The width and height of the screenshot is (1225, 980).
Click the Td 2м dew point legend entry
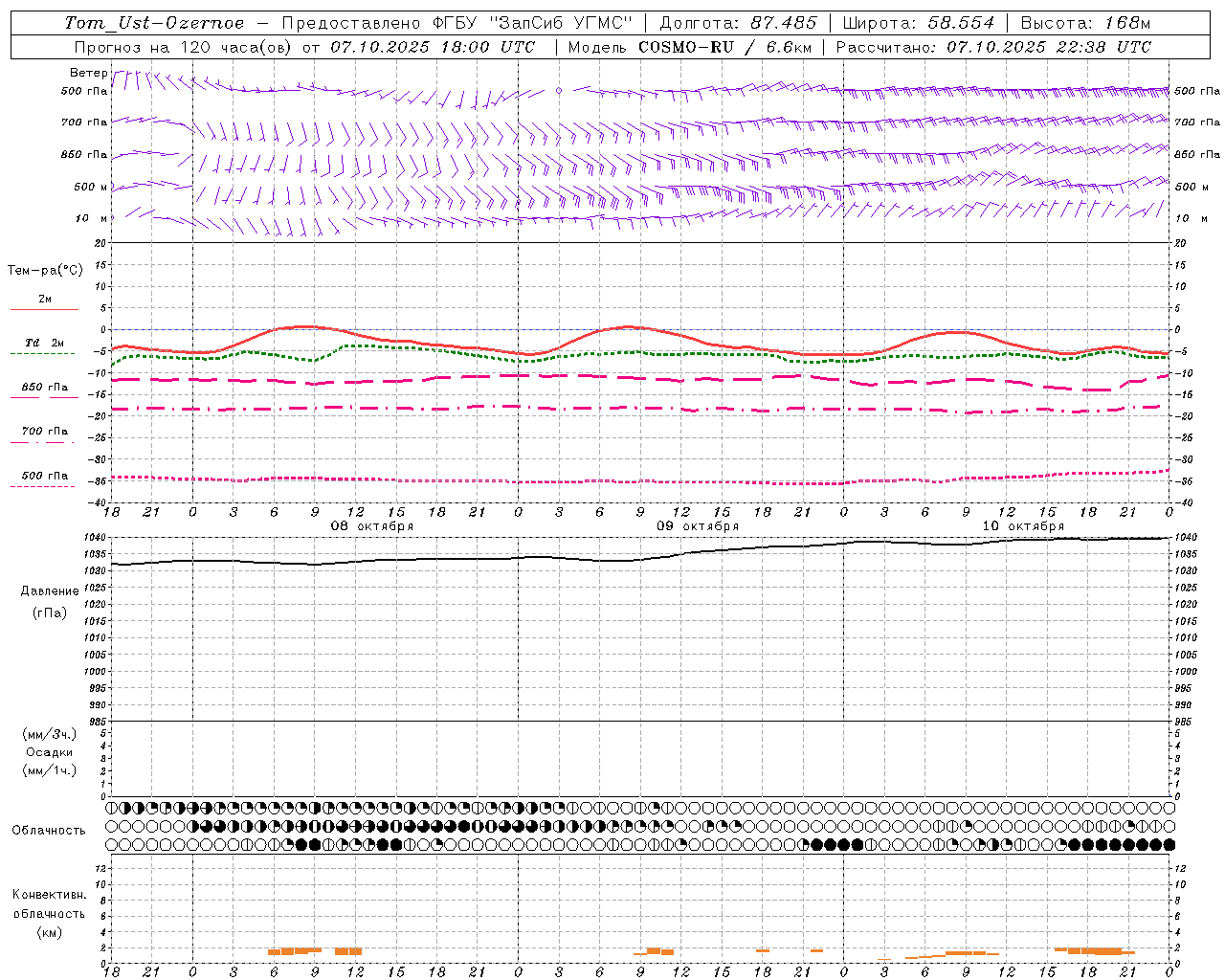tap(45, 343)
